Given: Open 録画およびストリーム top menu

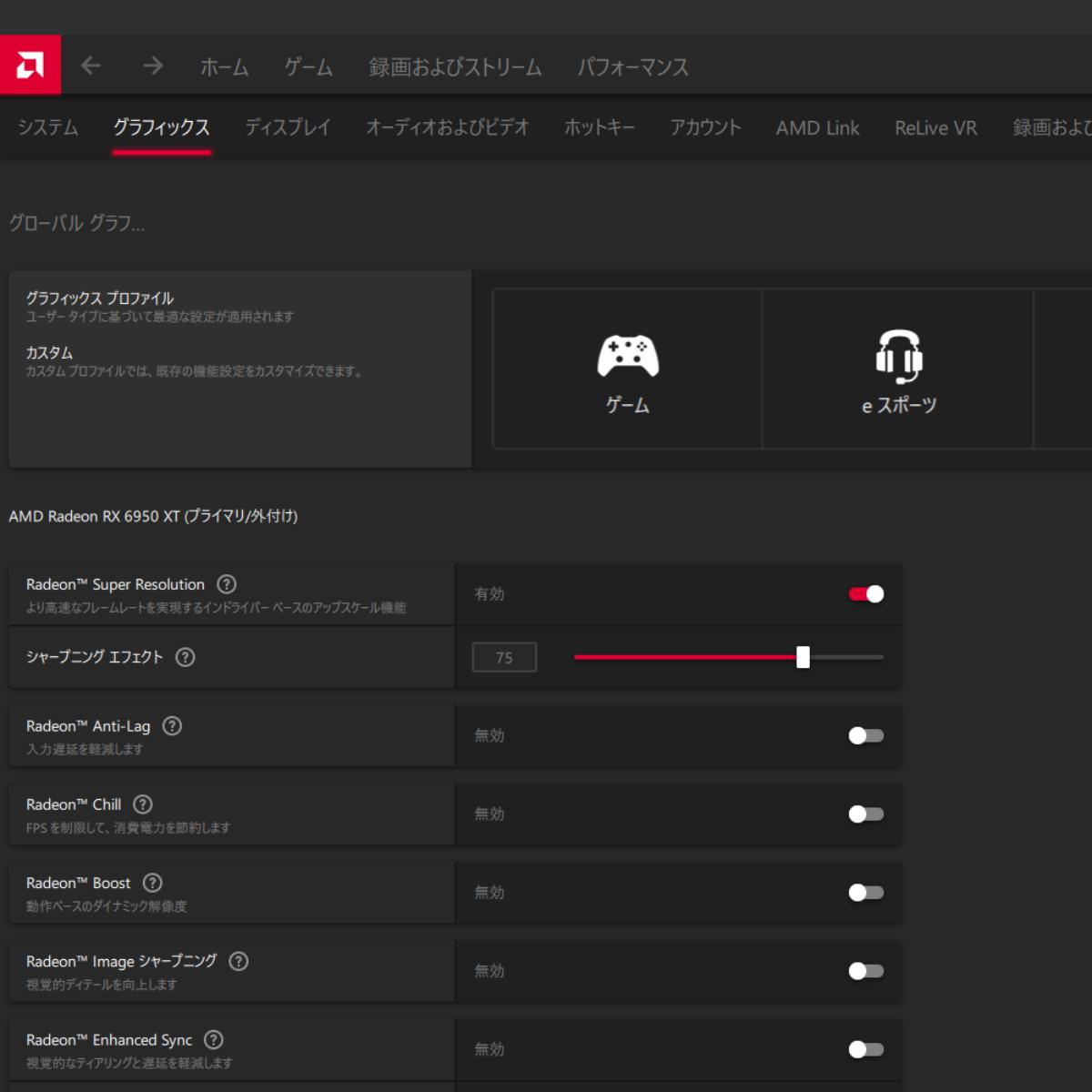Looking at the screenshot, I should tap(455, 66).
